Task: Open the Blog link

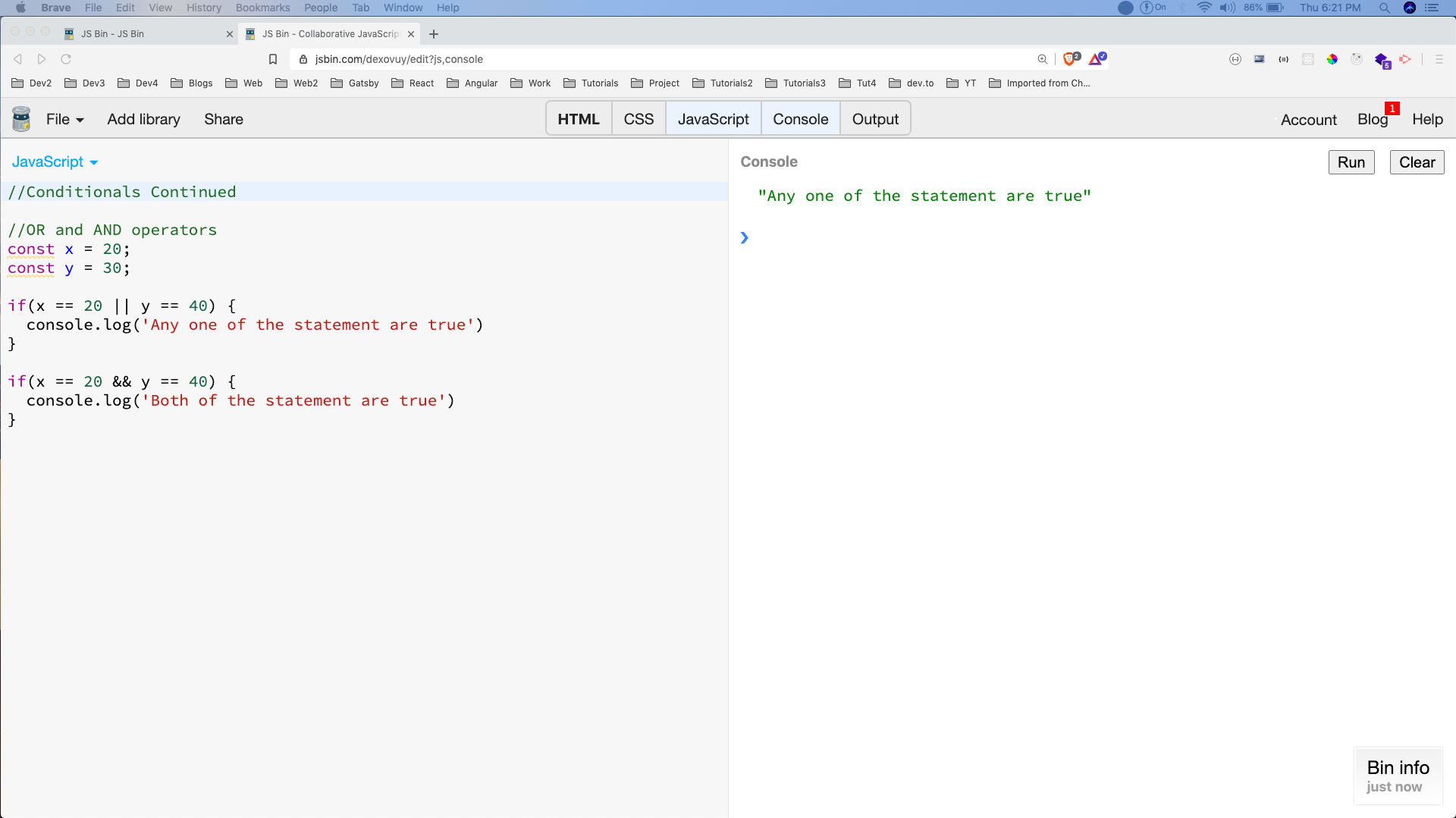Action: [x=1373, y=120]
